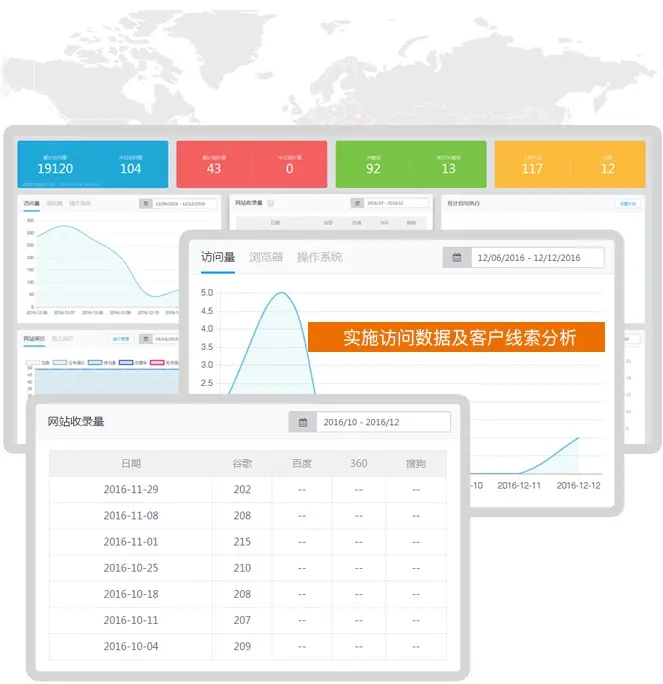
Task: Switch to the 操作系统 tab in the large chart
Action: click(319, 257)
